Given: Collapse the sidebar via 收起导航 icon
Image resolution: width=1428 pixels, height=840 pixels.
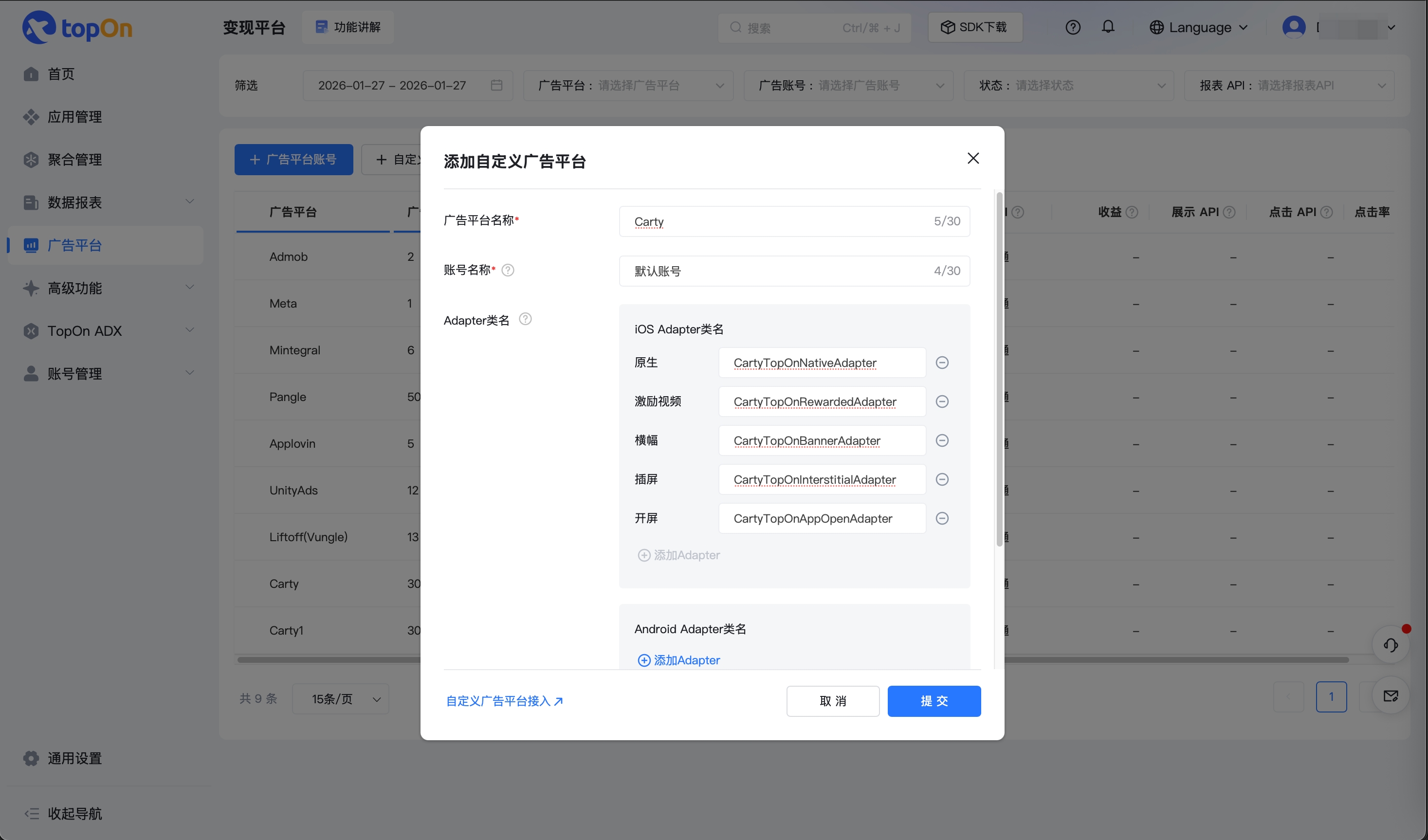Looking at the screenshot, I should [33, 813].
